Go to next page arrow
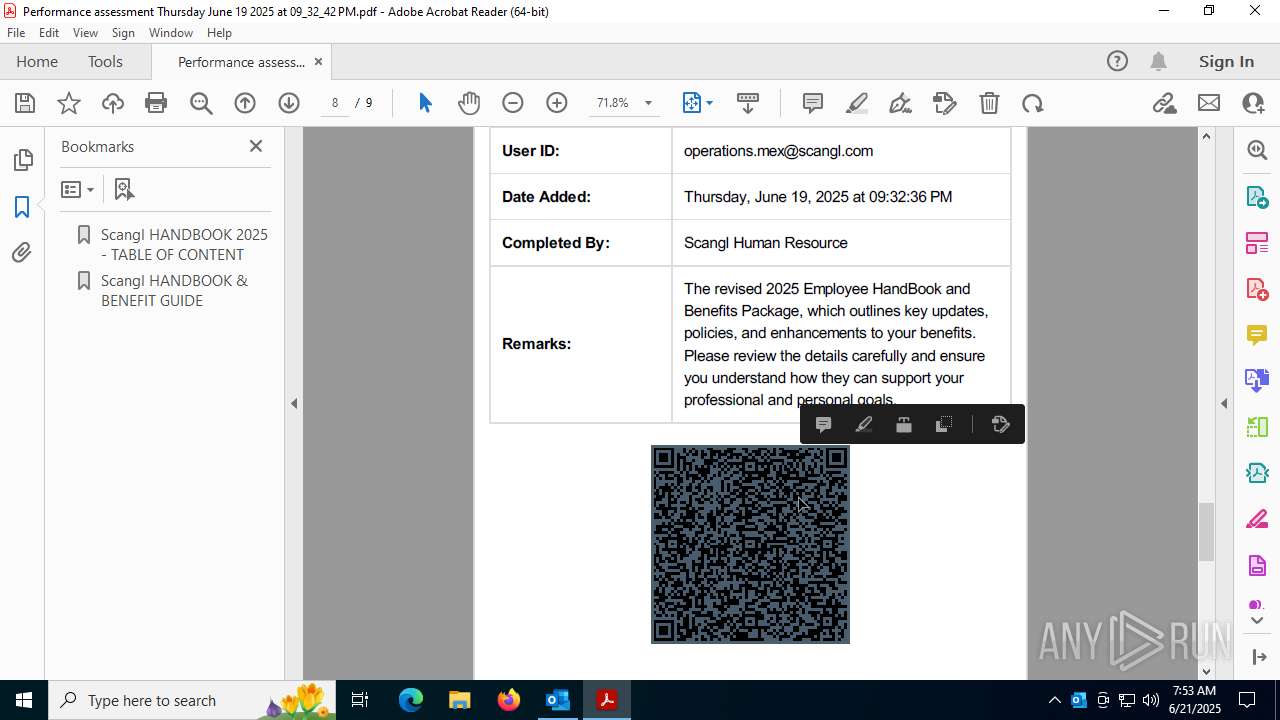Viewport: 1280px width, 720px height. click(289, 103)
